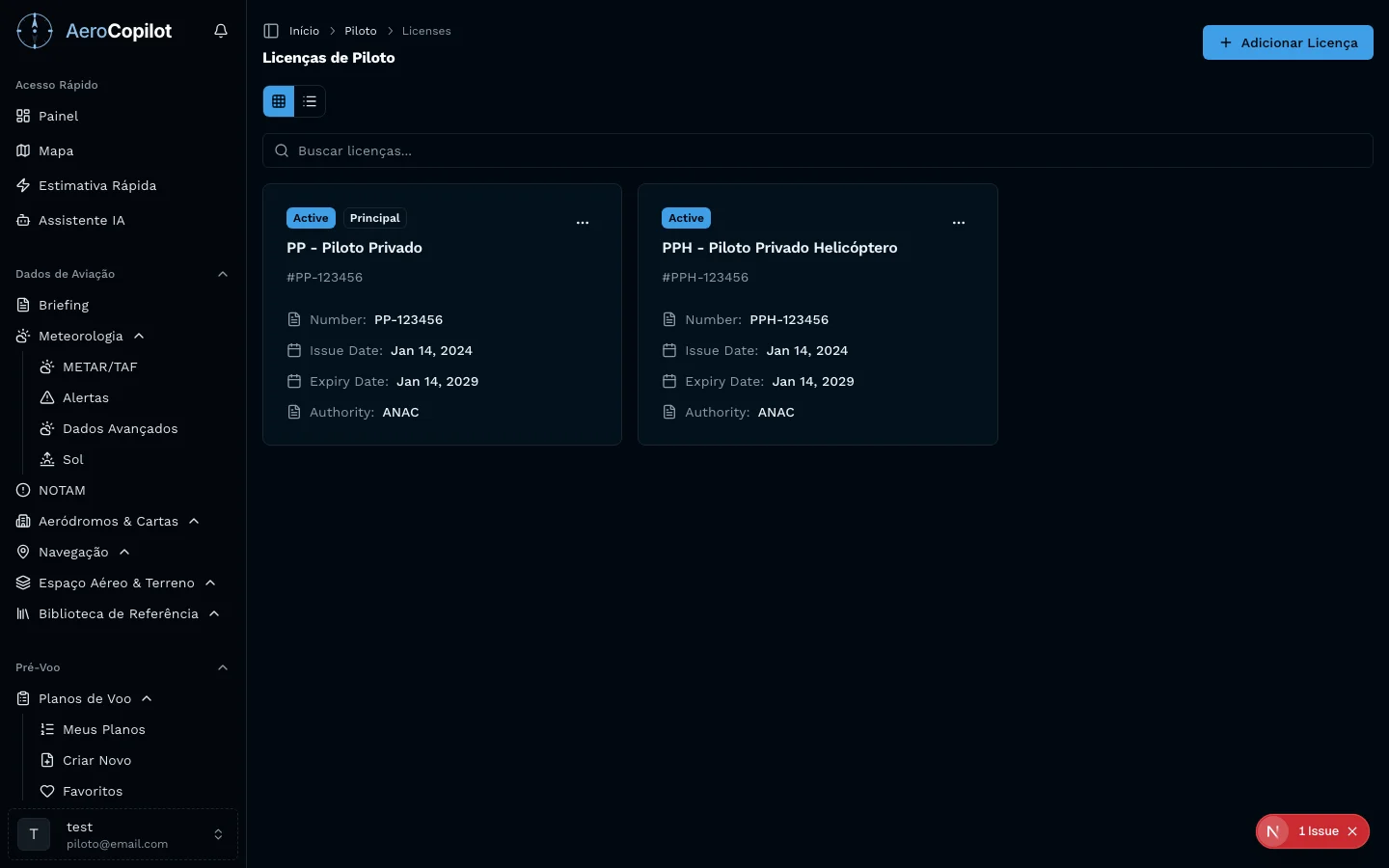Go to METAR/TAF page
The height and width of the screenshot is (868, 1389).
coord(99,366)
